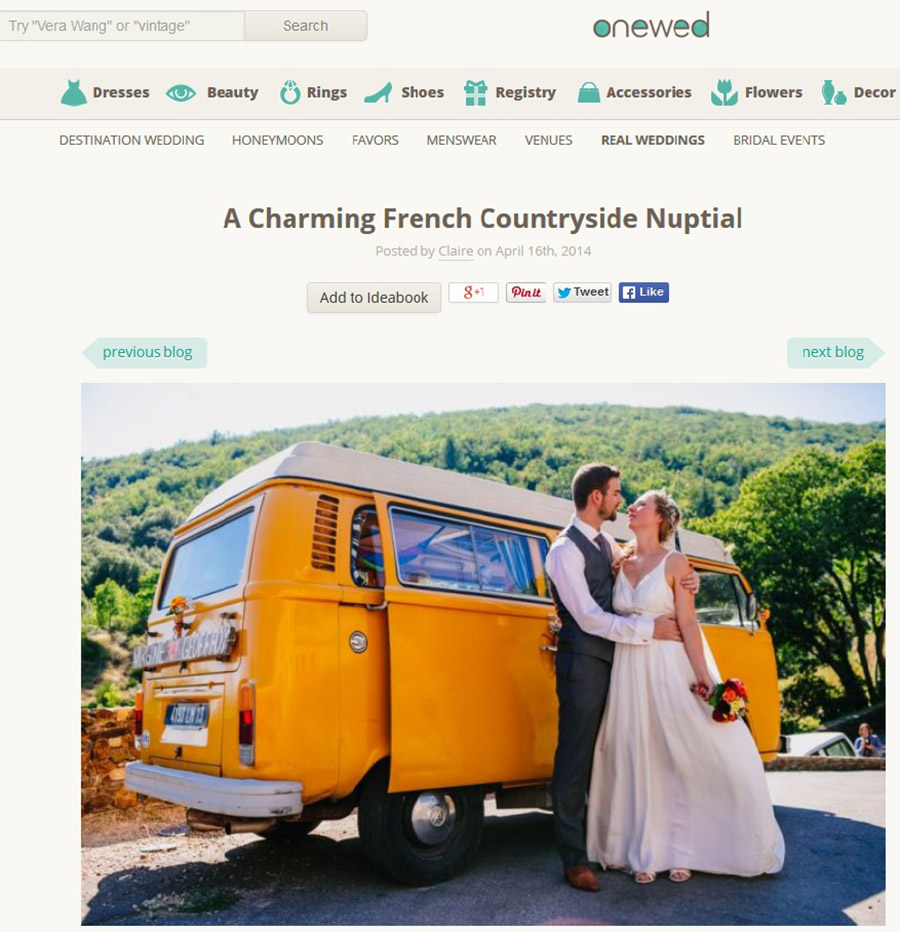This screenshot has height=932, width=900.
Task: Add the post to Ideabook
Action: [x=374, y=297]
